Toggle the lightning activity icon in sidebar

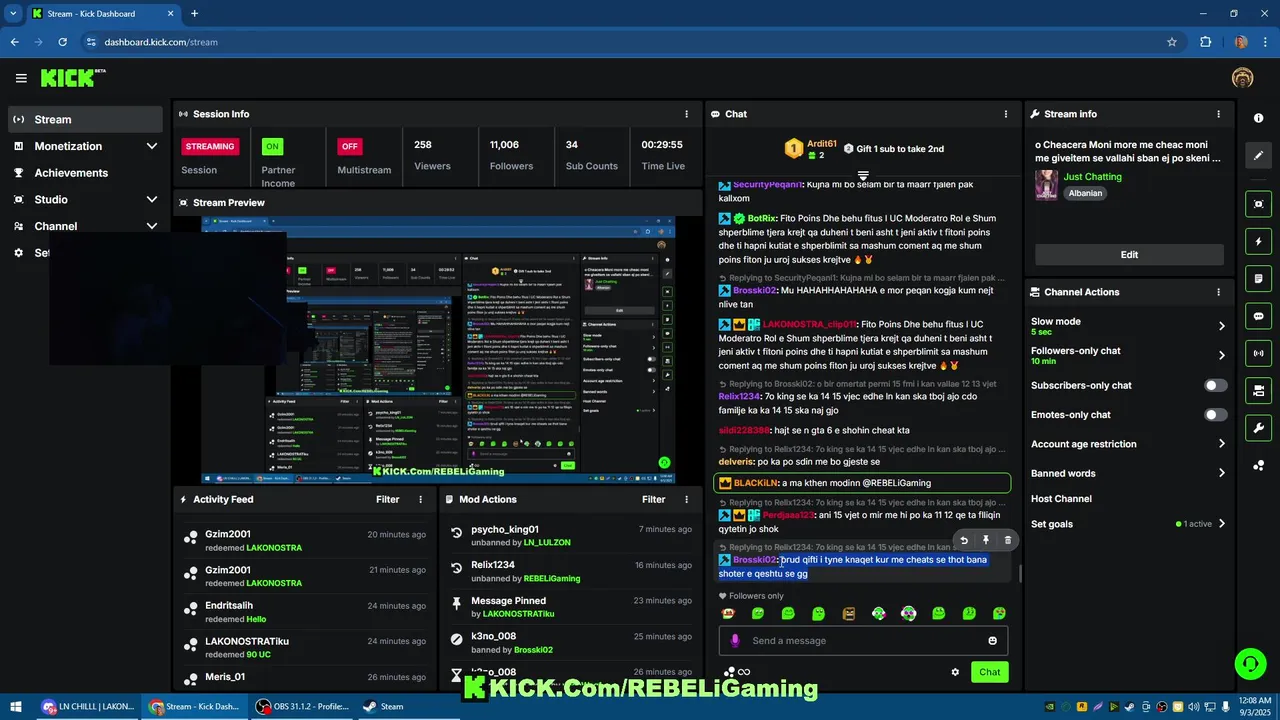pos(1258,242)
